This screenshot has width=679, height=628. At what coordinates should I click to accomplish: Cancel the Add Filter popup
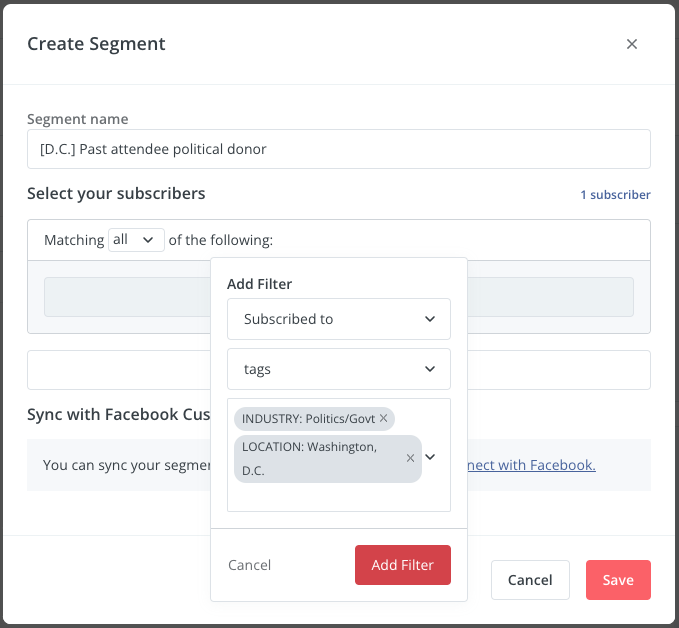(x=249, y=565)
